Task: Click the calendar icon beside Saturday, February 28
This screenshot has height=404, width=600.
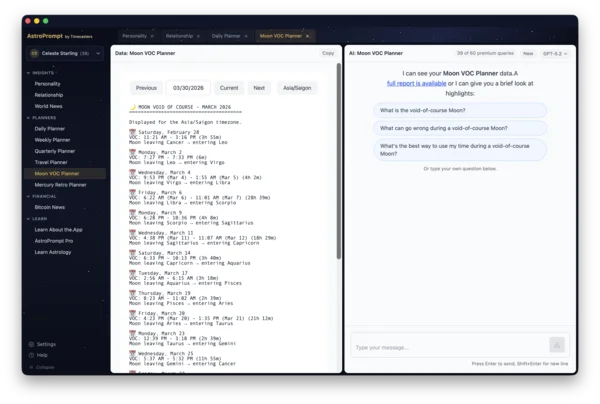Action: click(x=132, y=132)
